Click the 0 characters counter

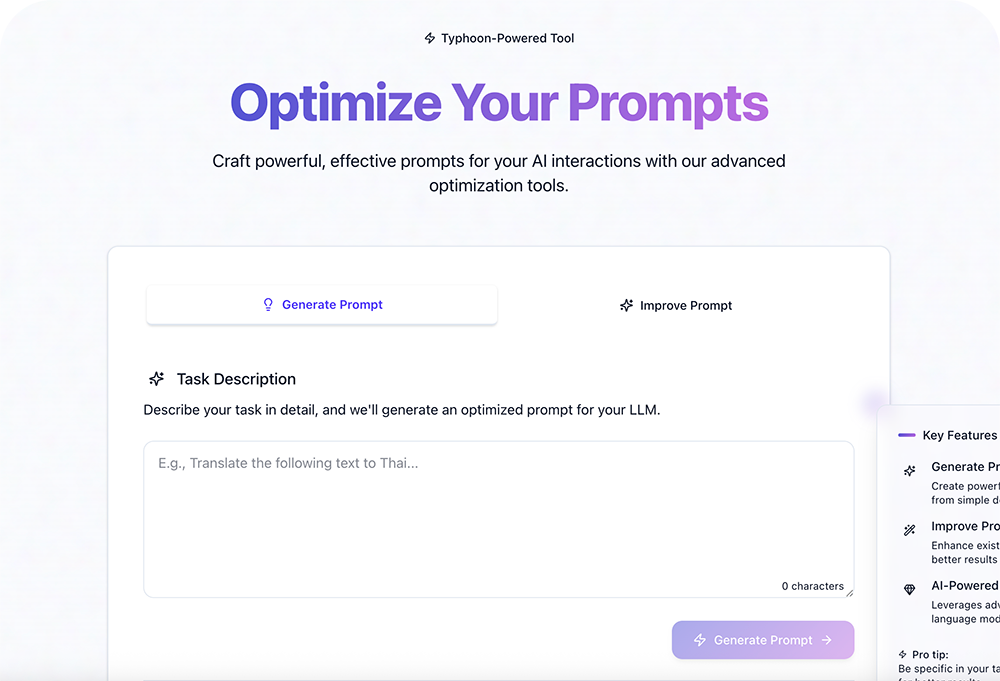[x=812, y=586]
